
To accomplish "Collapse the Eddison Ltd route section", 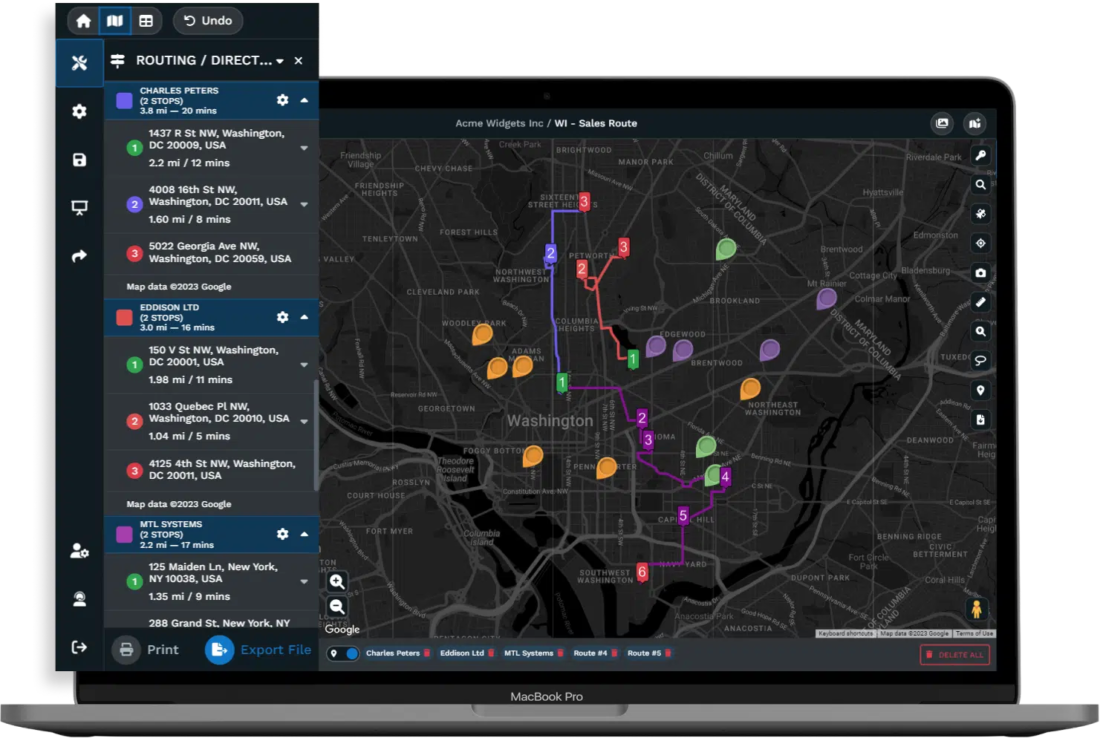I will coord(304,317).
